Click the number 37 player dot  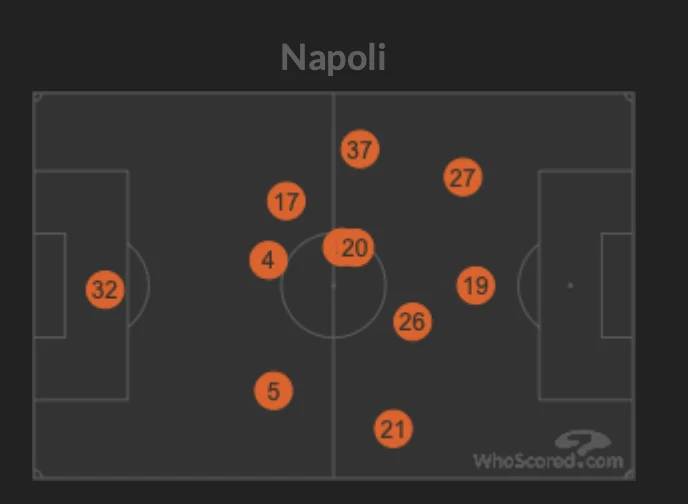pos(359,150)
